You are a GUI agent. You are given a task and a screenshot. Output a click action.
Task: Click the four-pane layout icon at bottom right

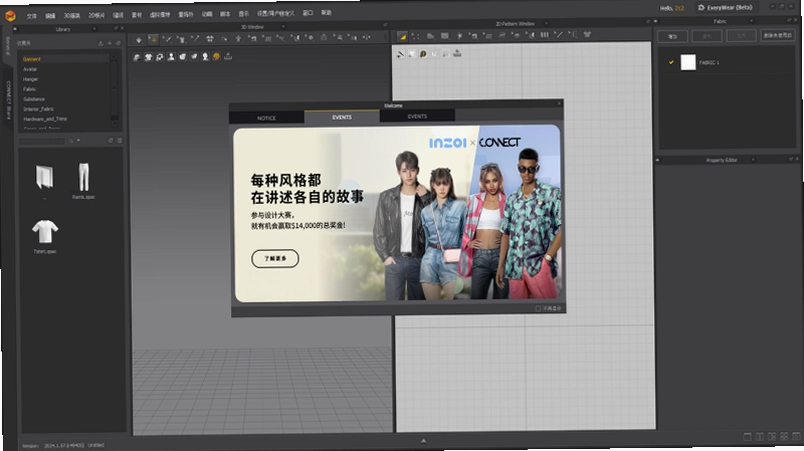[783, 436]
